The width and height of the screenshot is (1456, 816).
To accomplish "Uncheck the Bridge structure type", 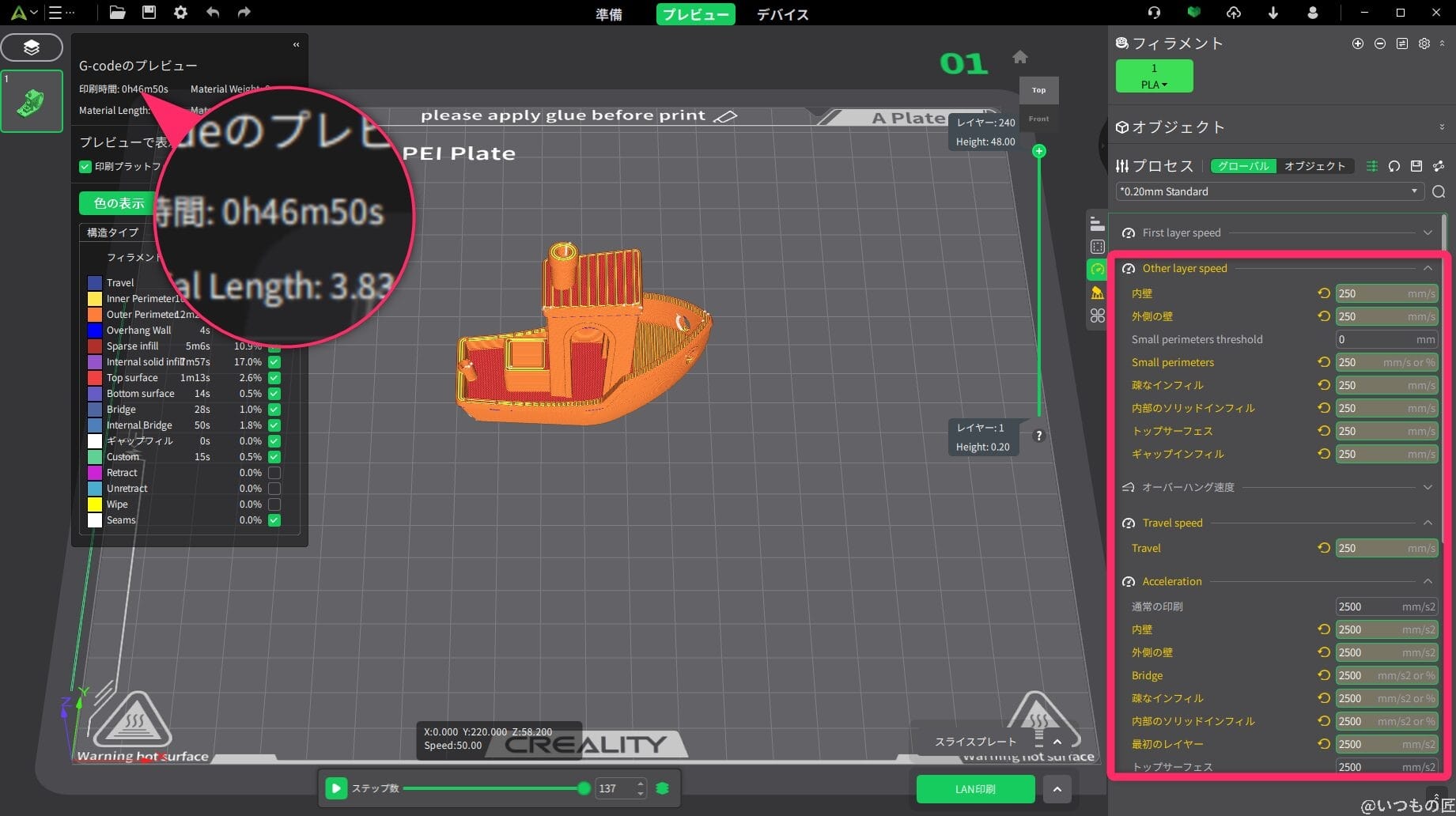I will [x=274, y=410].
